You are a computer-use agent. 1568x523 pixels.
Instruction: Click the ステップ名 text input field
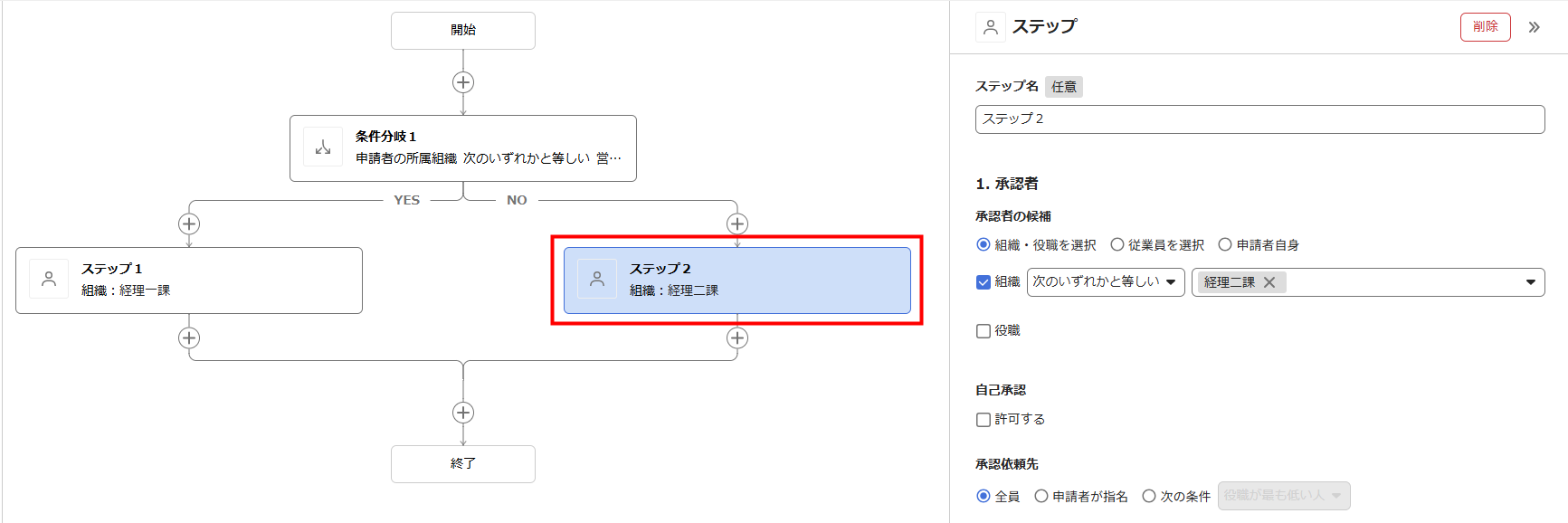pos(1259,119)
